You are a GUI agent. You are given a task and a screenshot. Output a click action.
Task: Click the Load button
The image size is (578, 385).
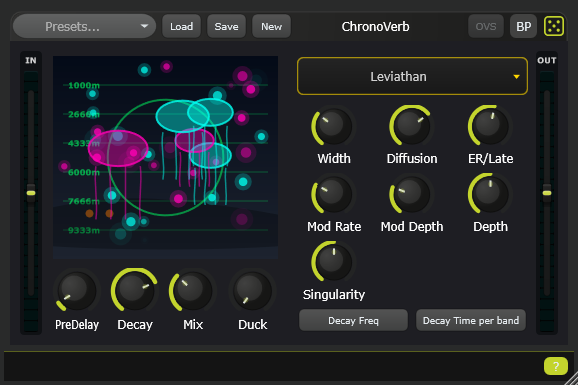(181, 26)
